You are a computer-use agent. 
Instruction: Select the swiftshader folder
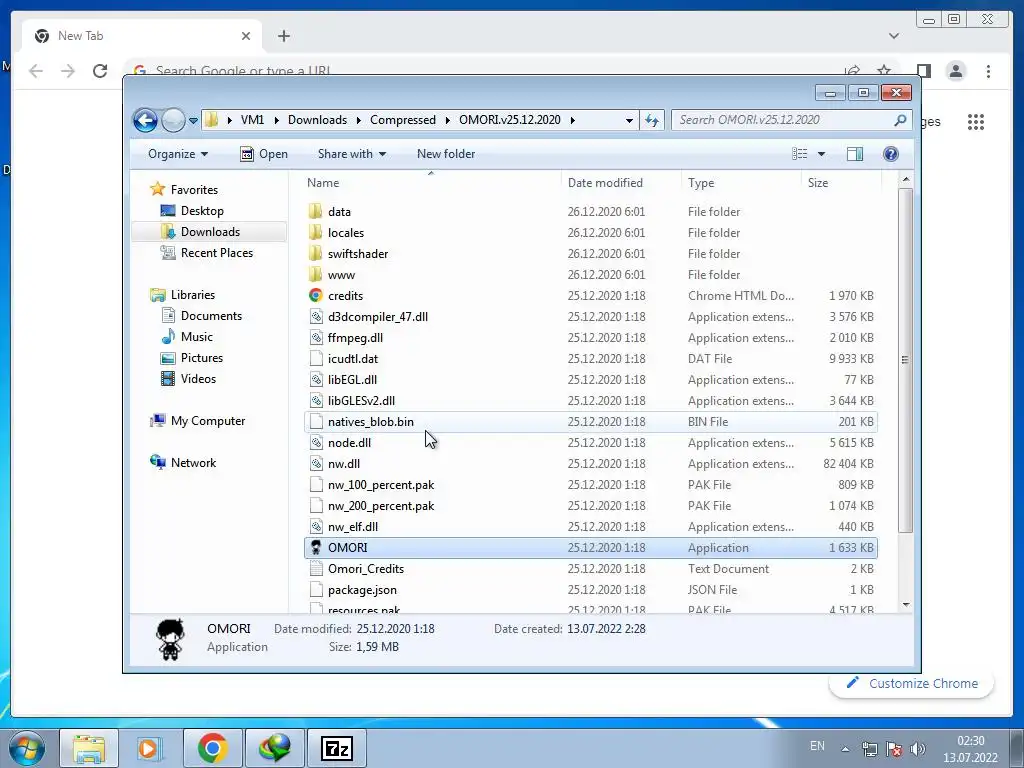(591, 253)
